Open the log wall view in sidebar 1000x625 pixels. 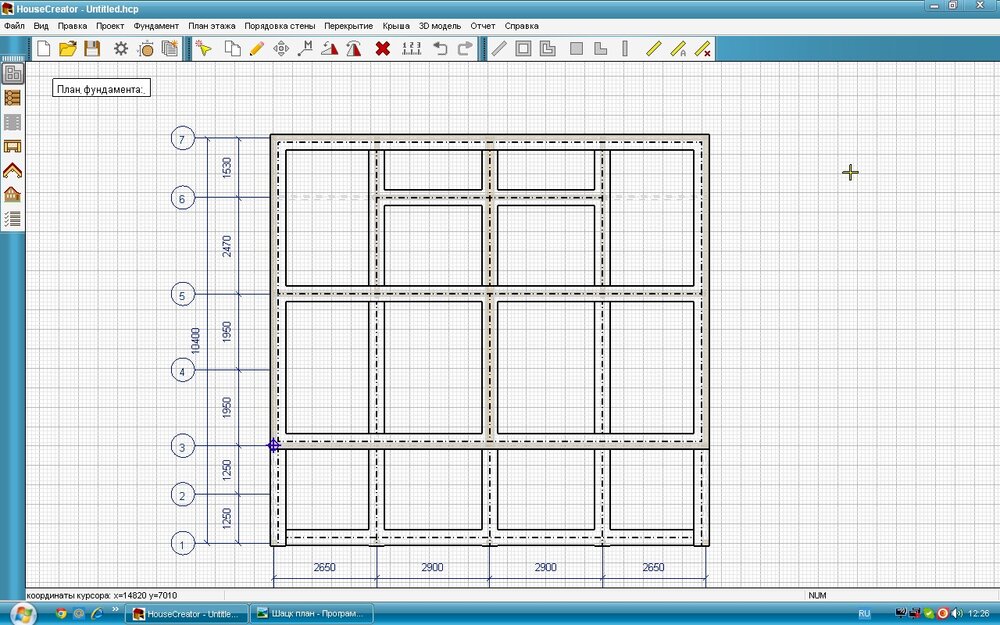click(x=12, y=98)
